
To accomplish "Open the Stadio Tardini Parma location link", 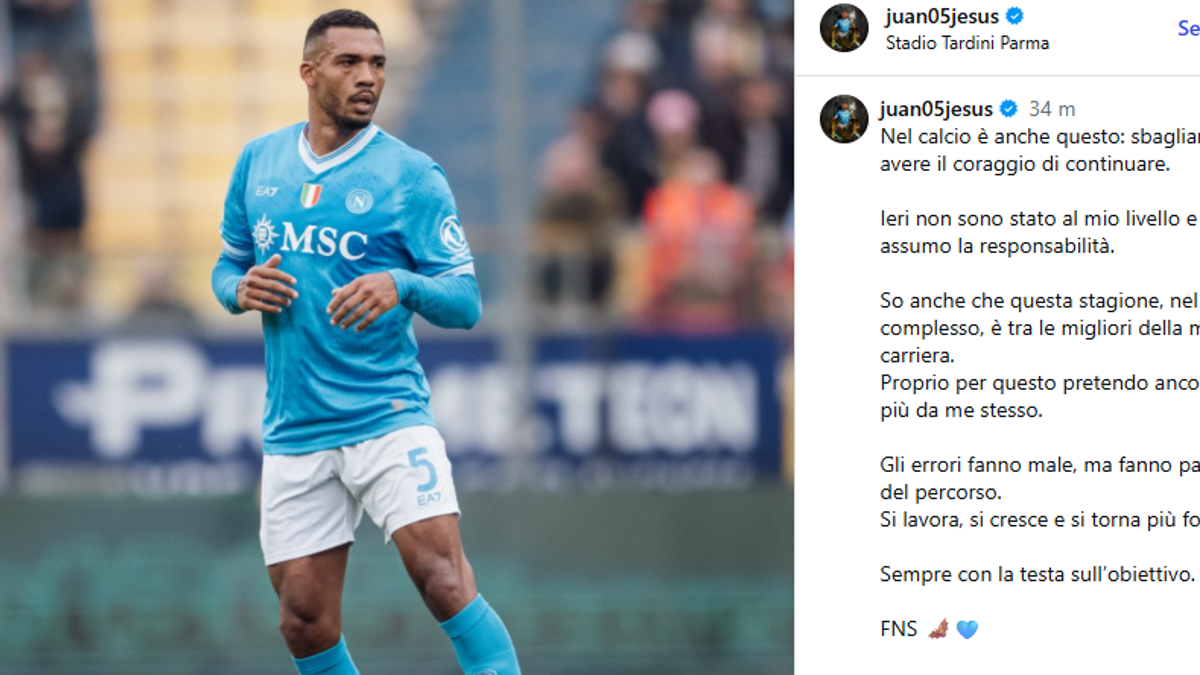I will coord(967,43).
